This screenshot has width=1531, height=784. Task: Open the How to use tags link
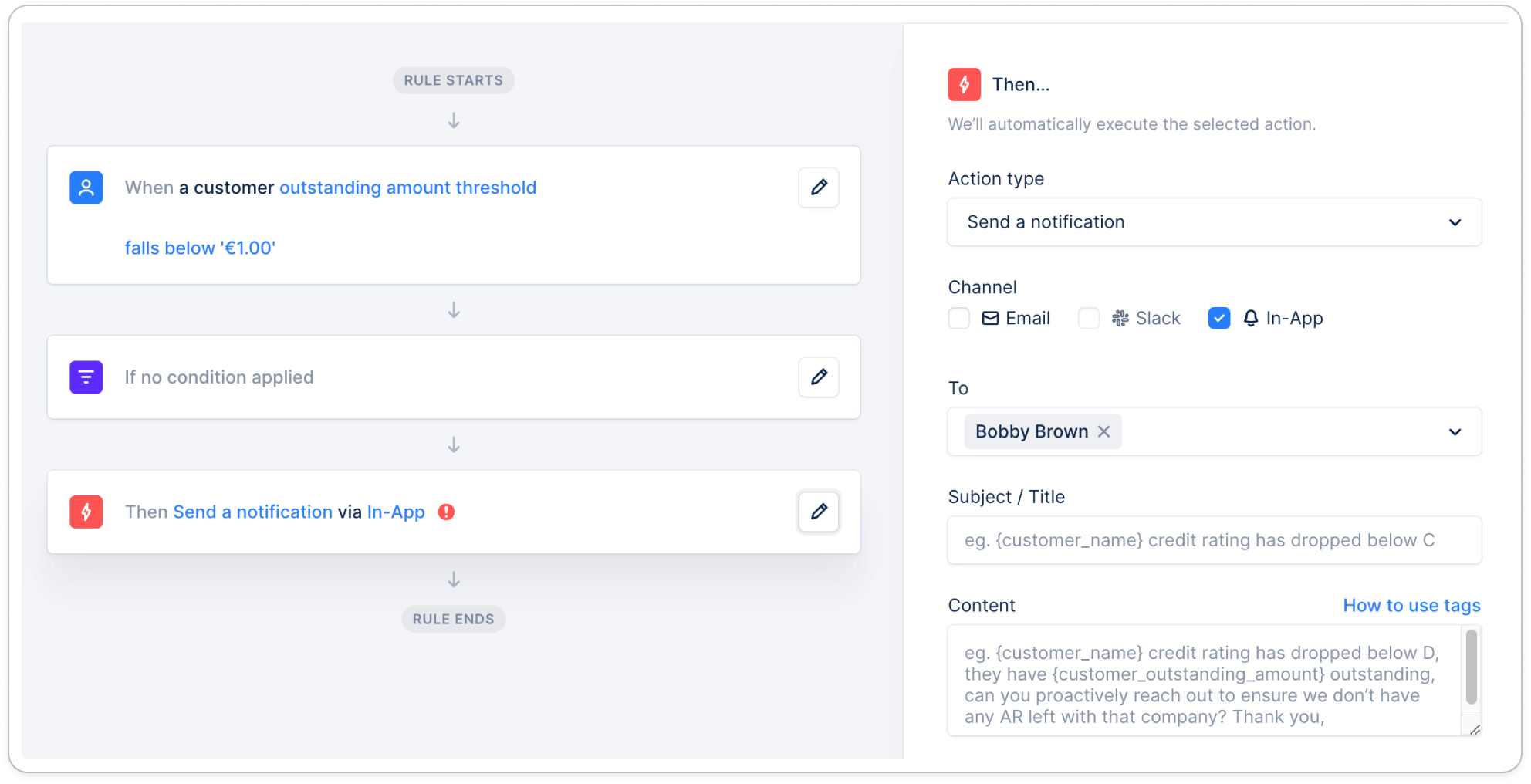click(1411, 606)
